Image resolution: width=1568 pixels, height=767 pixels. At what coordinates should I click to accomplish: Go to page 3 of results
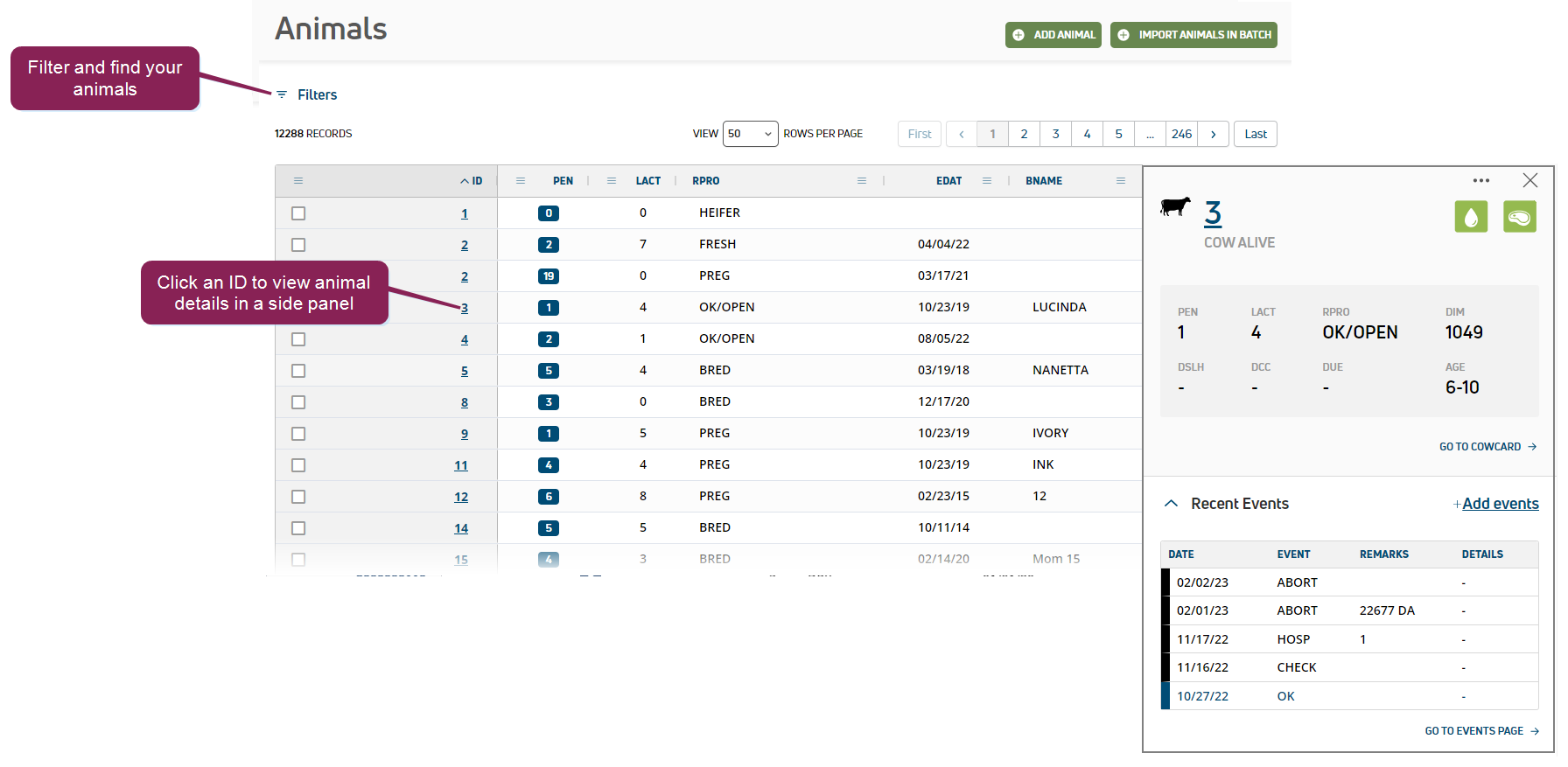coord(1055,134)
